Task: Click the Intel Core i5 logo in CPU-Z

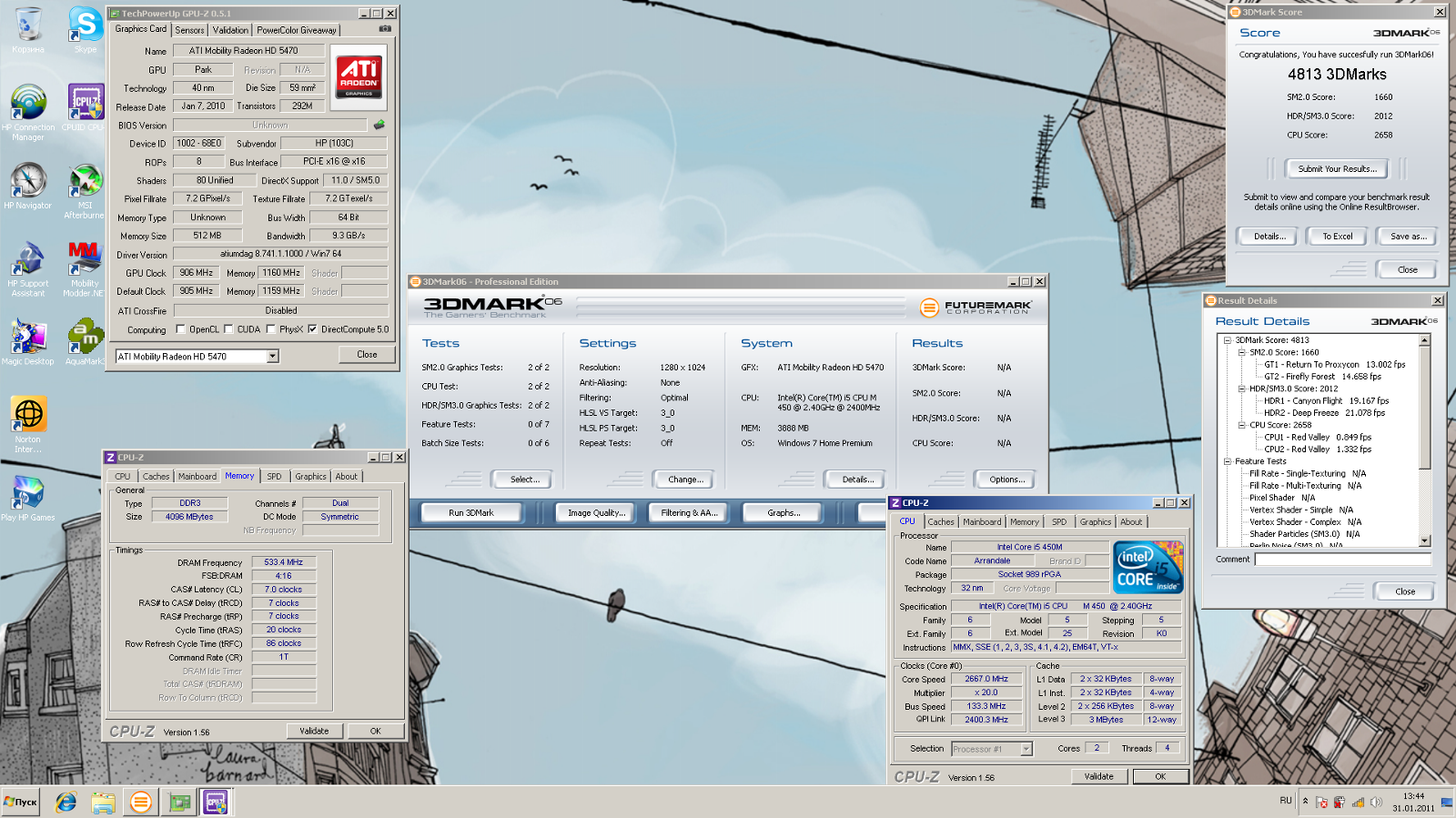Action: click(x=1148, y=568)
